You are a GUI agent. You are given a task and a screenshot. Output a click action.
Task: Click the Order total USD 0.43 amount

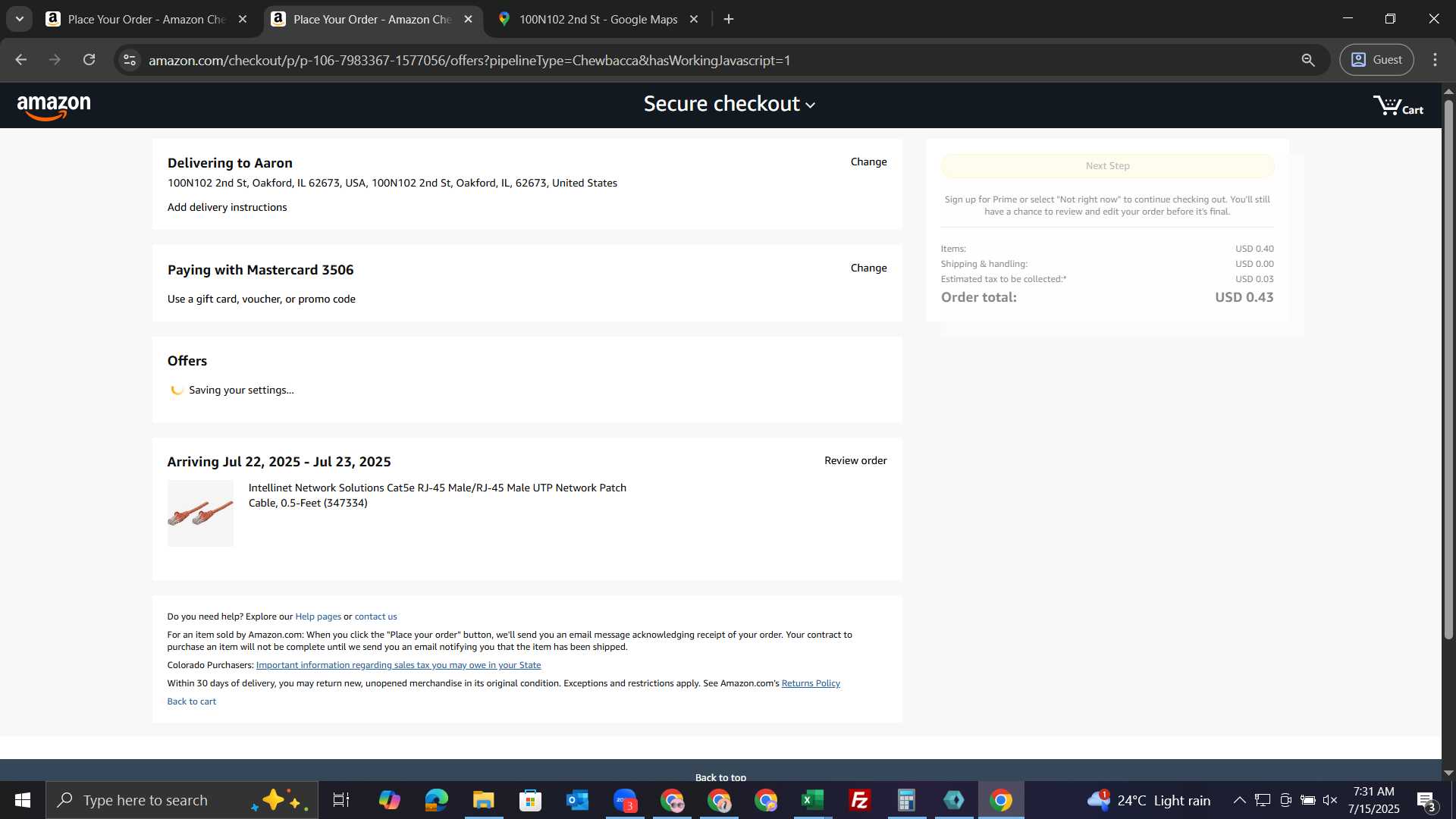click(1244, 297)
